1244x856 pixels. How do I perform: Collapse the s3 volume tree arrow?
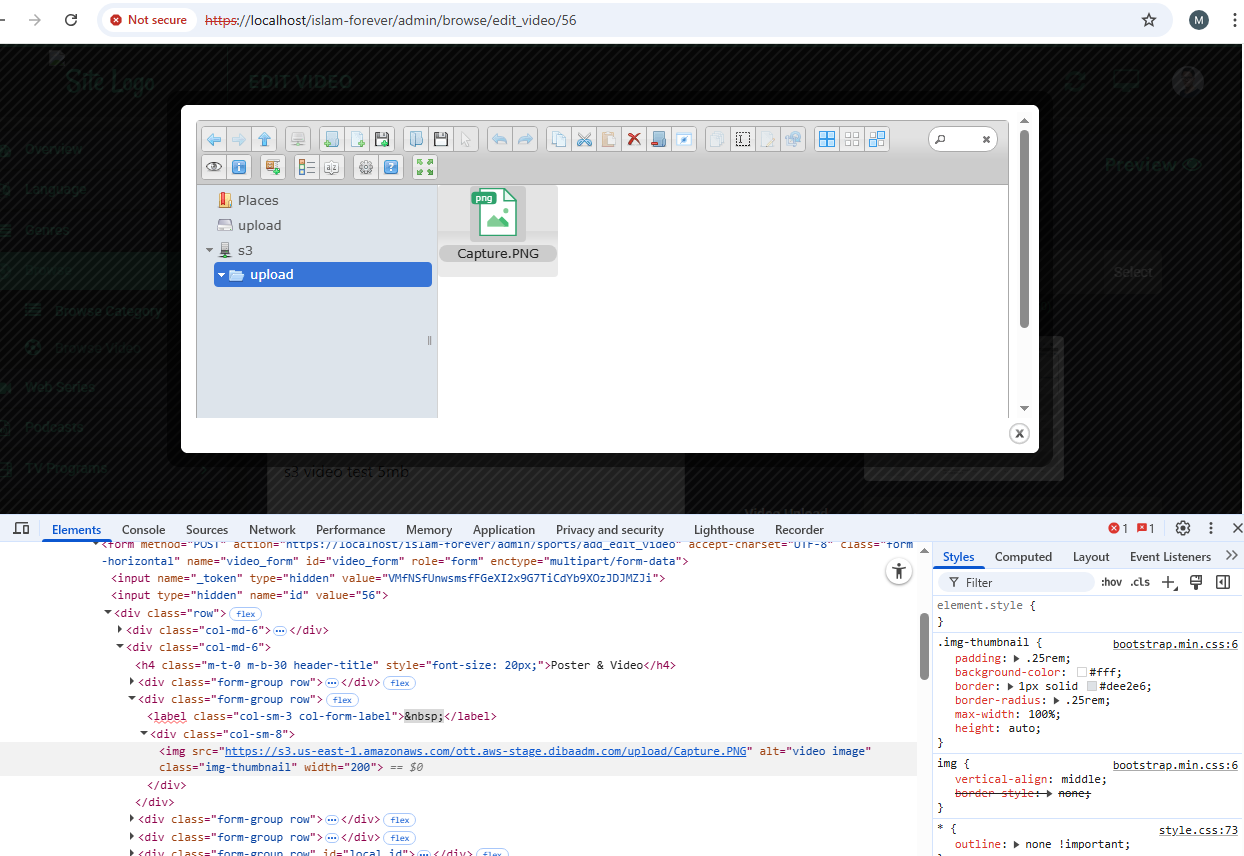point(209,250)
